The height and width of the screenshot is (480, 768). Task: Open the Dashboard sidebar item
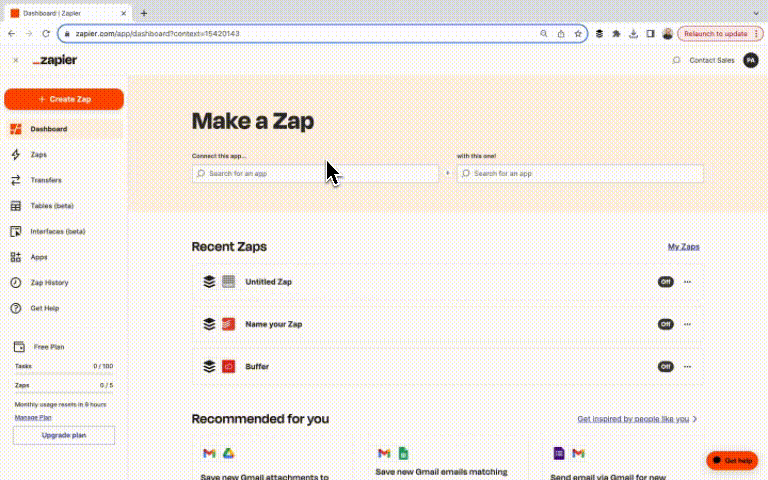[64, 129]
